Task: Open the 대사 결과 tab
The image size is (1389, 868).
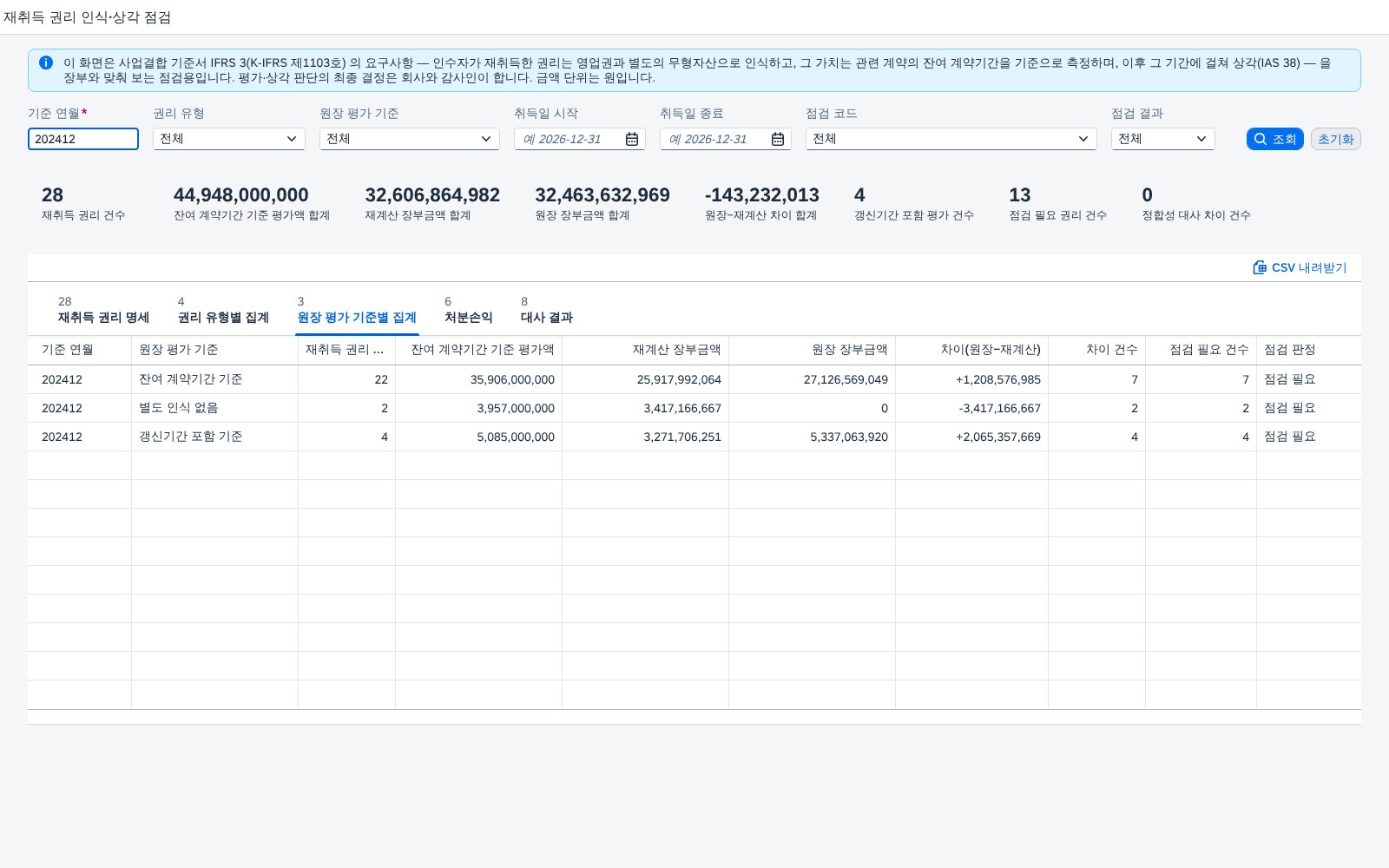Action: tap(547, 311)
